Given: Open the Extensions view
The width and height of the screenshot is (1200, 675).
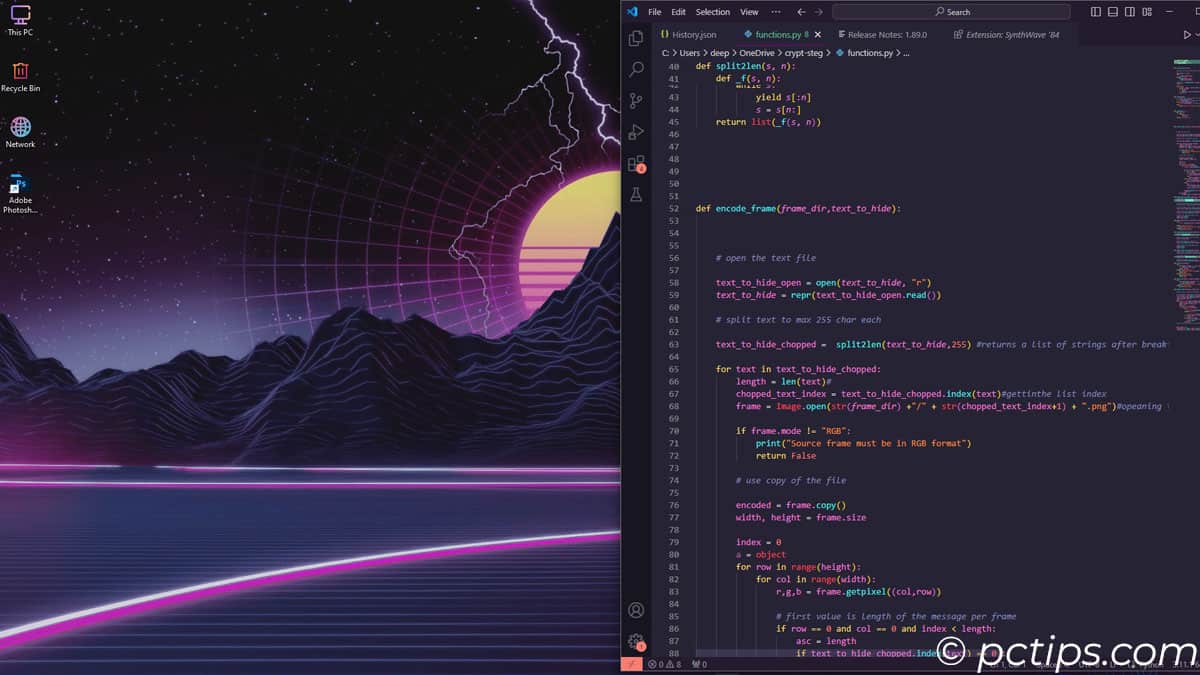Looking at the screenshot, I should tap(636, 162).
